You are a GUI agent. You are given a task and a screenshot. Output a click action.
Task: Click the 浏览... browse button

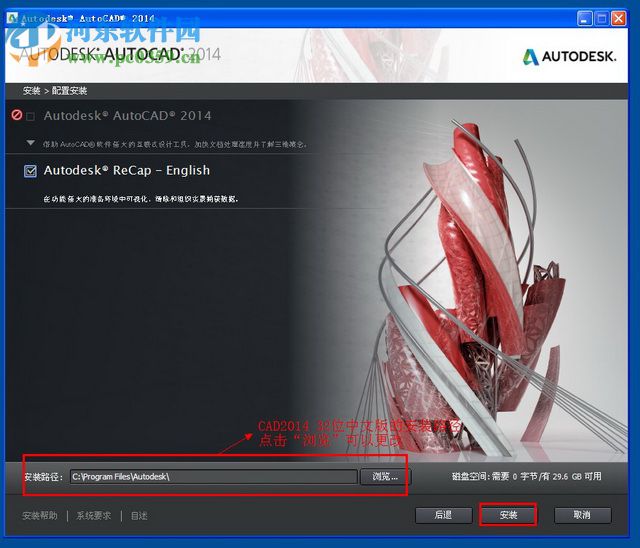click(385, 476)
